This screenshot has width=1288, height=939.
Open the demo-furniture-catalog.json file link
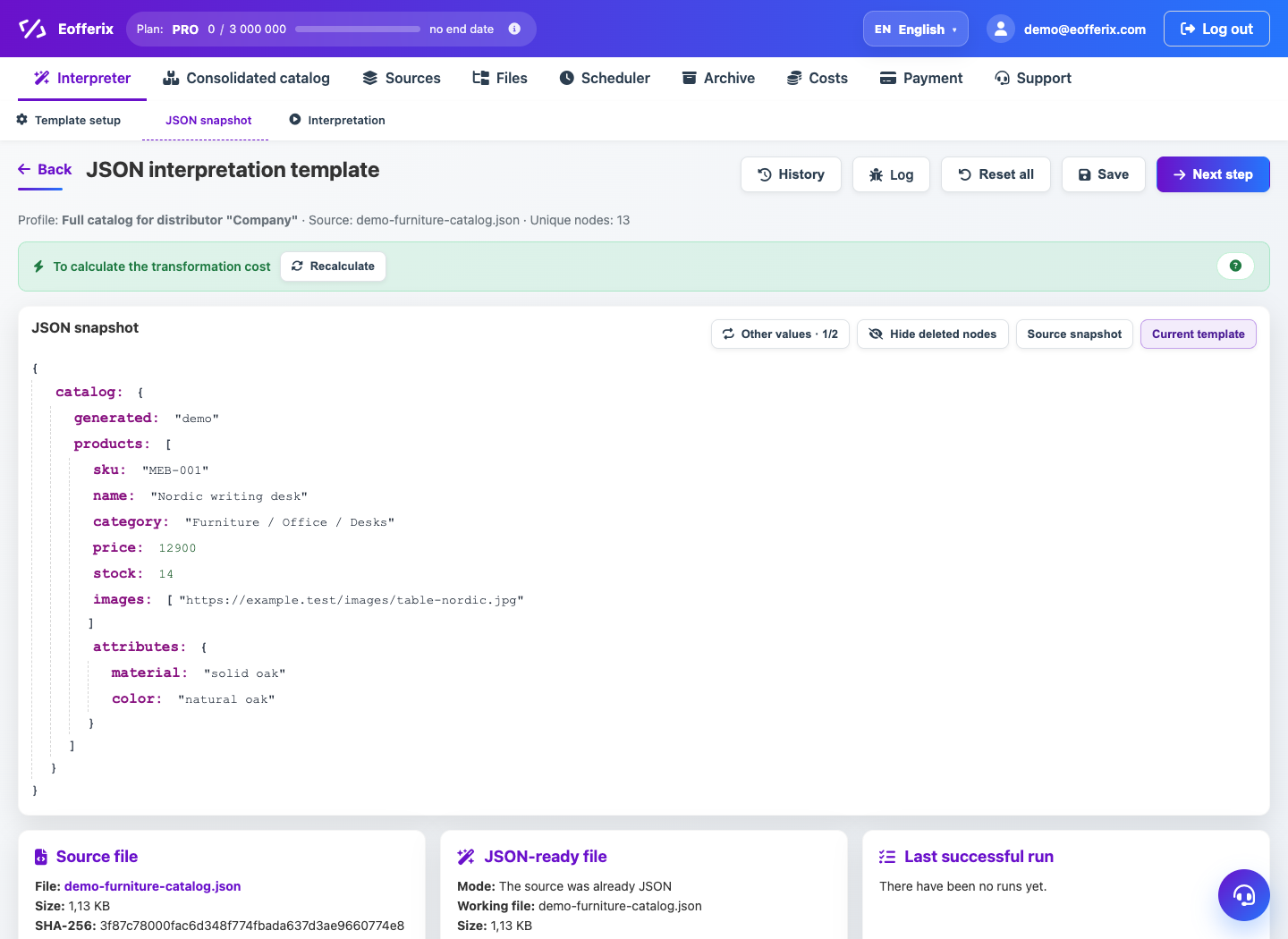(153, 886)
